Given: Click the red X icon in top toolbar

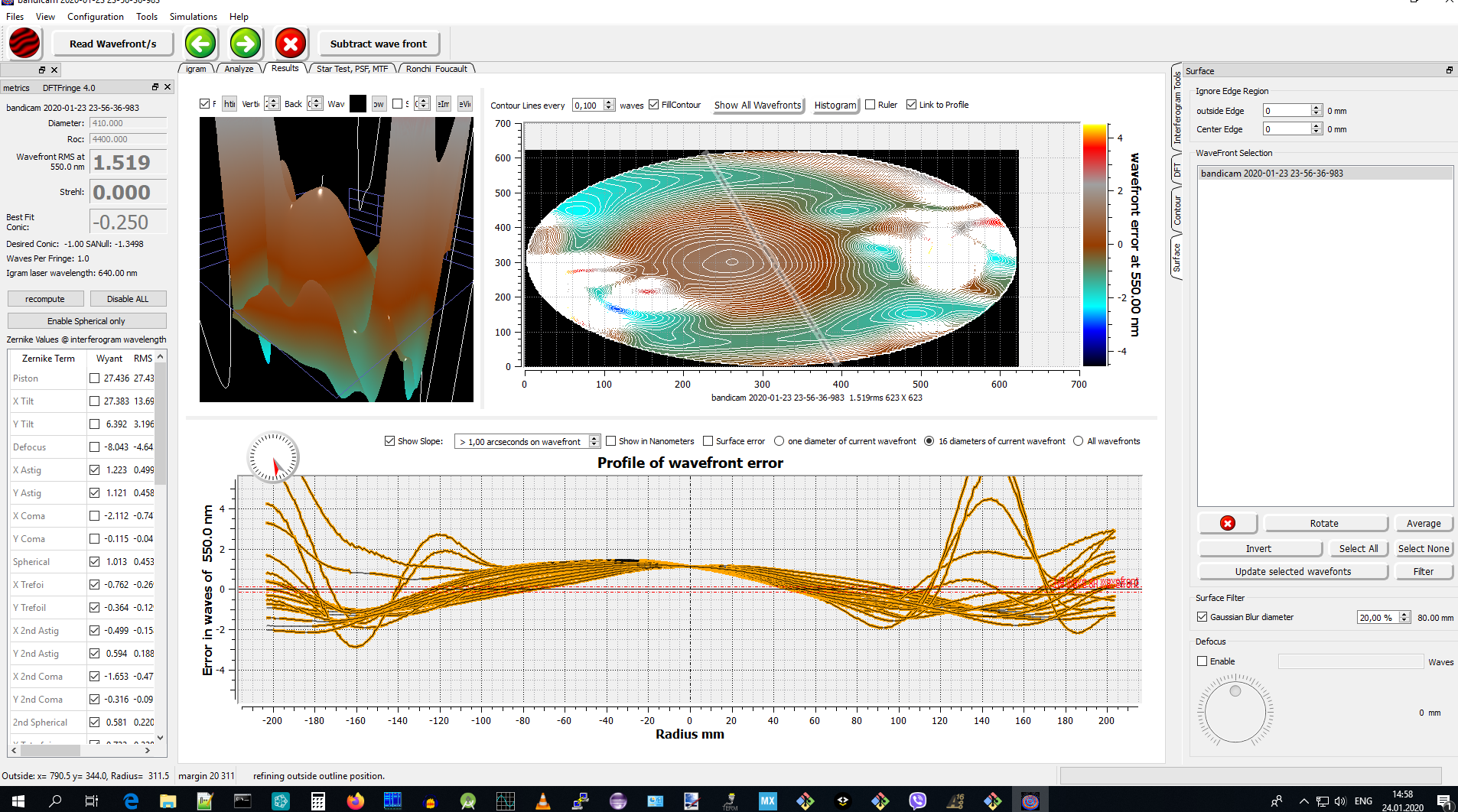Looking at the screenshot, I should [x=291, y=44].
